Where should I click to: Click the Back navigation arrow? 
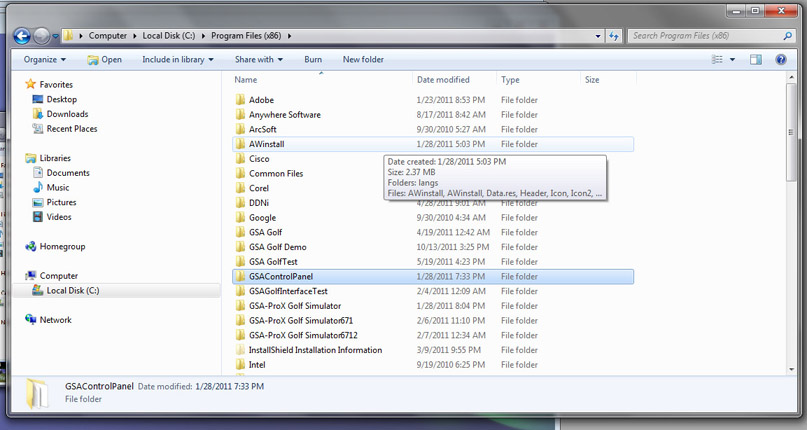pos(22,36)
